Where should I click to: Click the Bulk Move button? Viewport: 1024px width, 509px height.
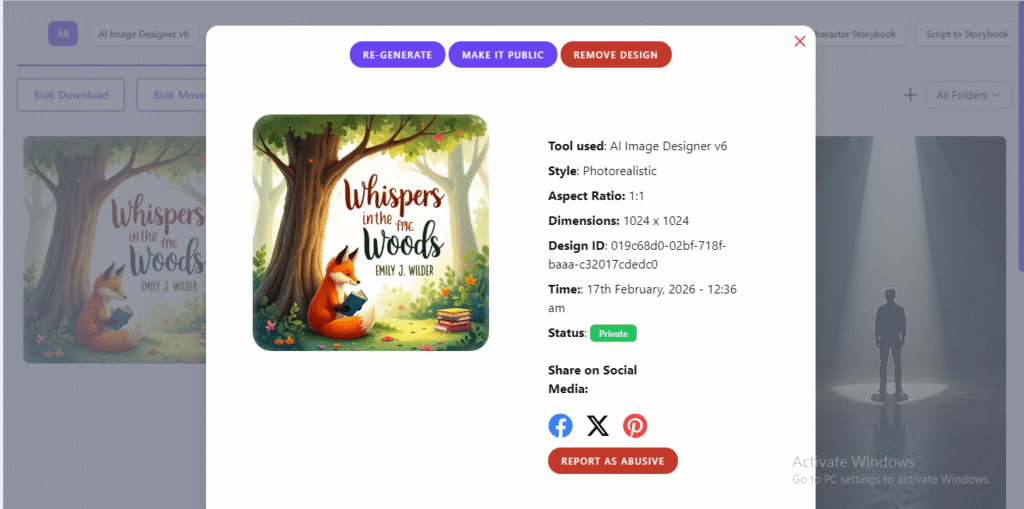tap(172, 95)
